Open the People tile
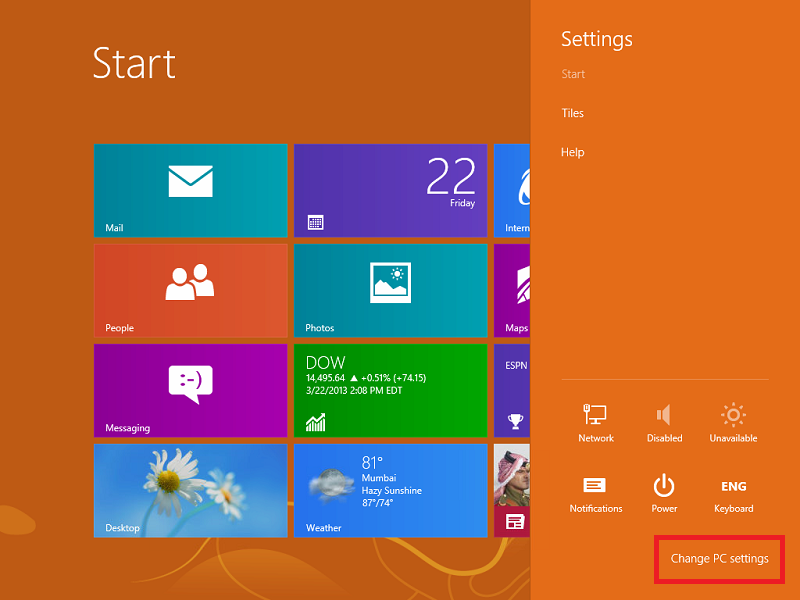 (x=190, y=290)
